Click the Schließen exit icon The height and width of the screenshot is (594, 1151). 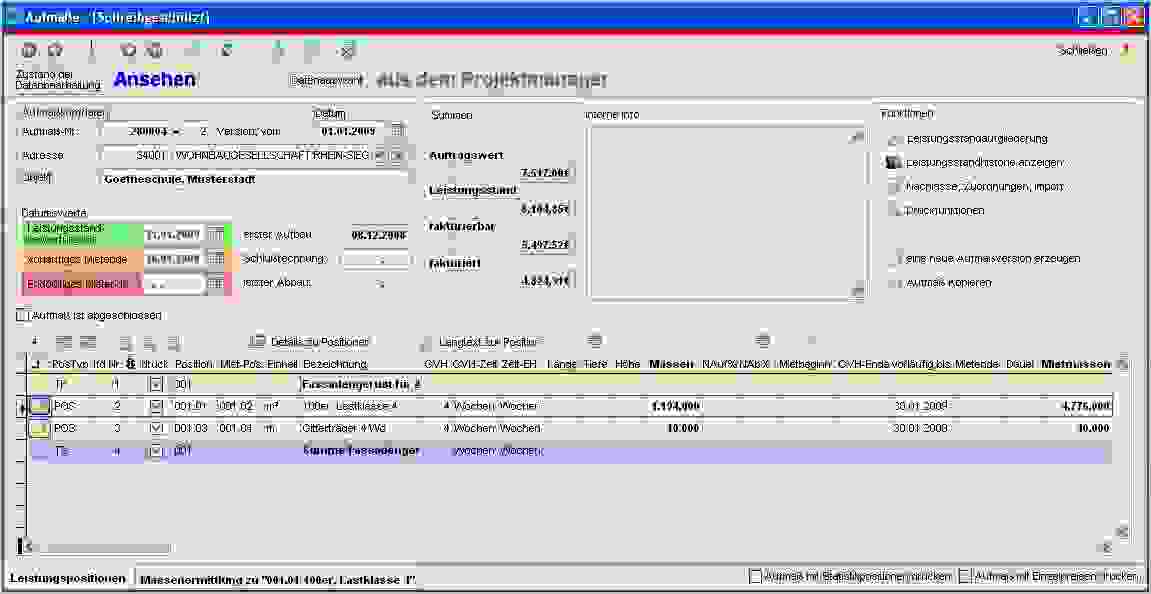coord(1125,50)
